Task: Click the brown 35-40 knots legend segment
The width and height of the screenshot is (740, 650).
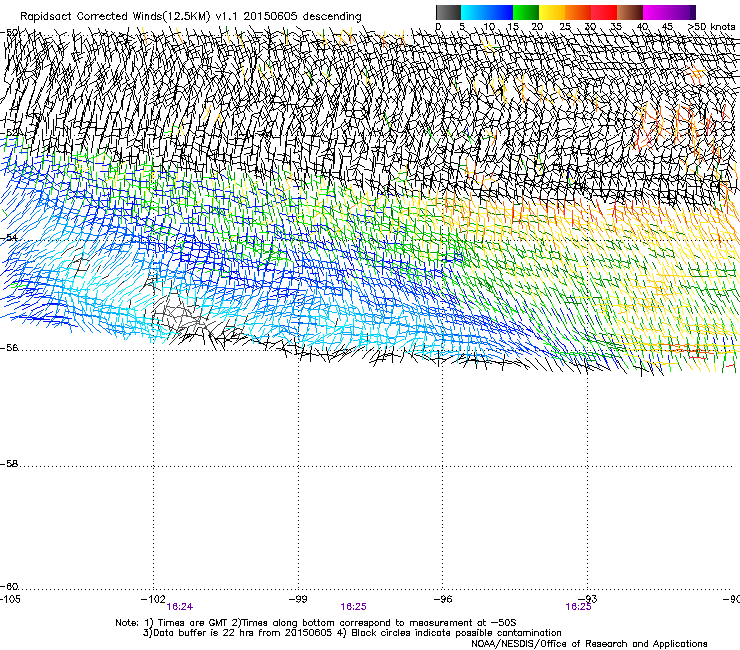Action: (630, 12)
